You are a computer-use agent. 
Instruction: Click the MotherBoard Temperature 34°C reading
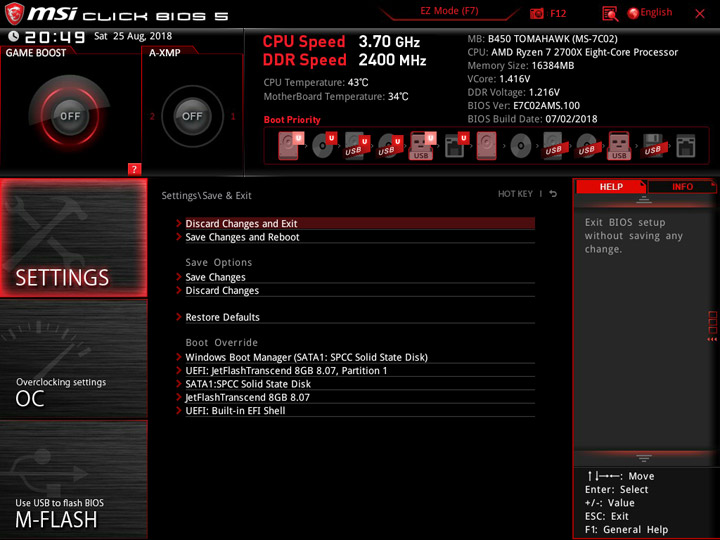coord(336,96)
